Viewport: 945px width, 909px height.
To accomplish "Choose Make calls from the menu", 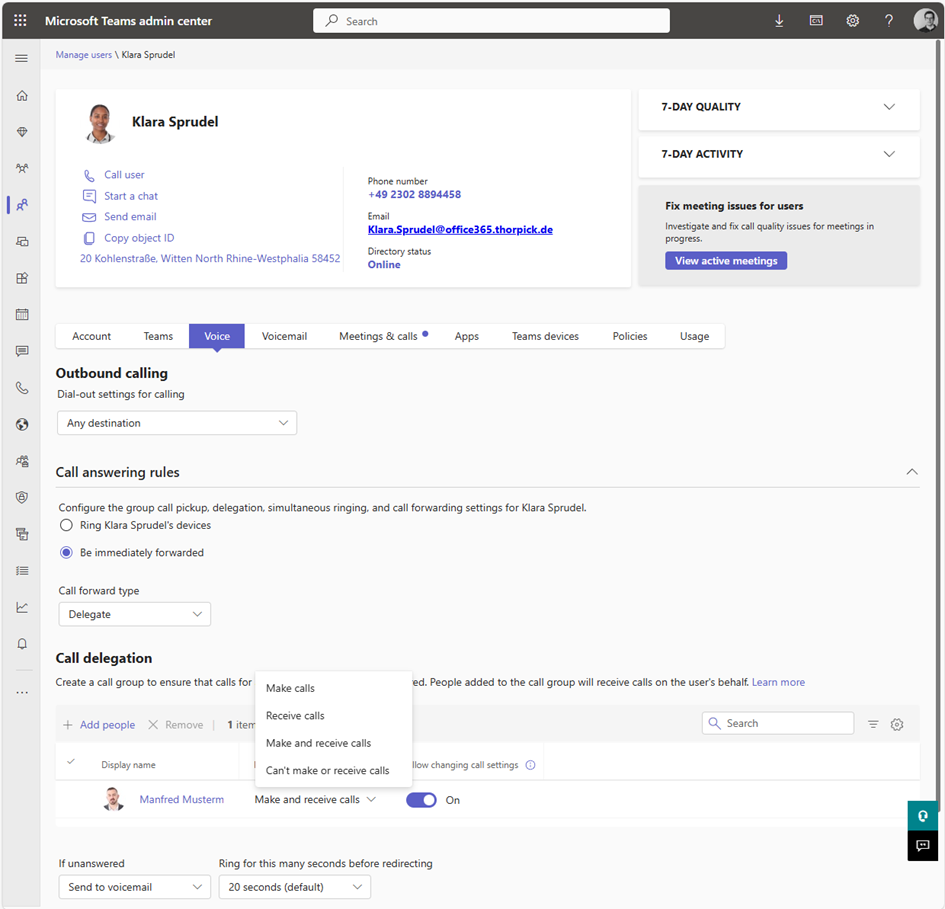I will click(x=334, y=688).
